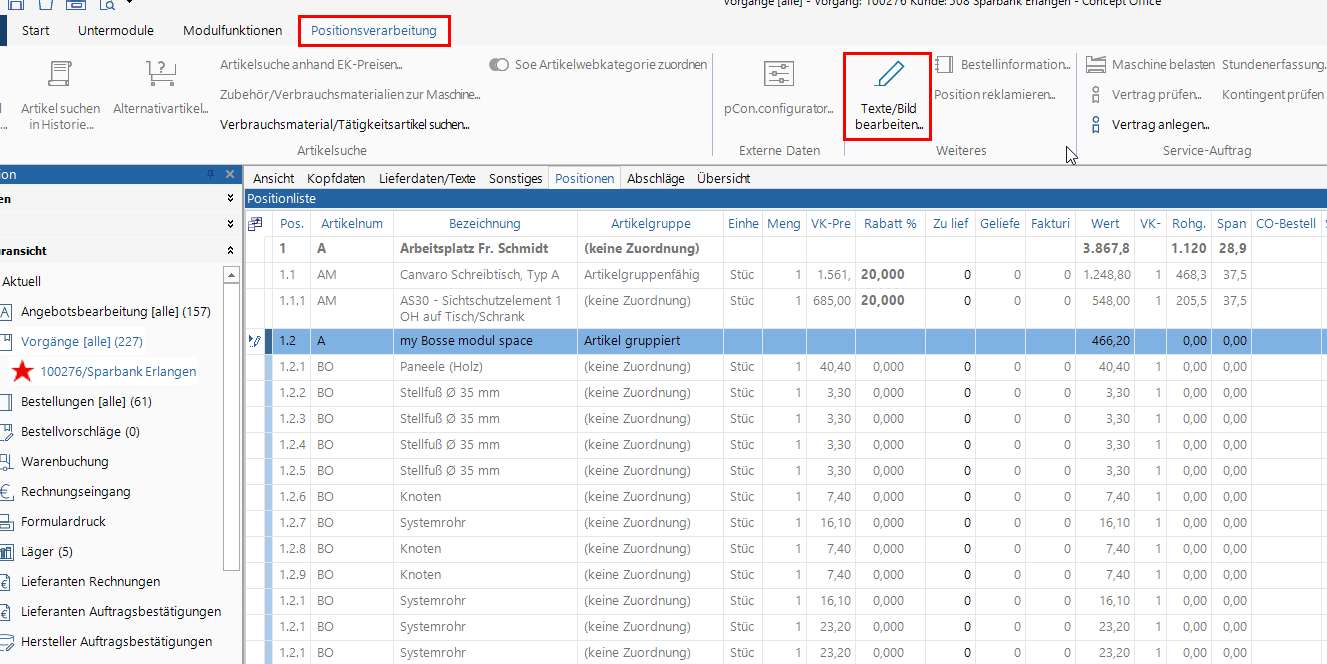
Task: Click the Bestellinformation notebook icon
Action: click(944, 65)
